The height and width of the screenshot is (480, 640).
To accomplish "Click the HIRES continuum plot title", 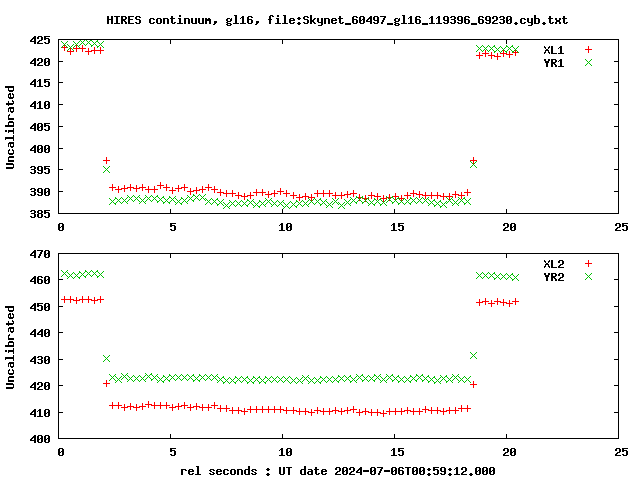I will [337, 20].
